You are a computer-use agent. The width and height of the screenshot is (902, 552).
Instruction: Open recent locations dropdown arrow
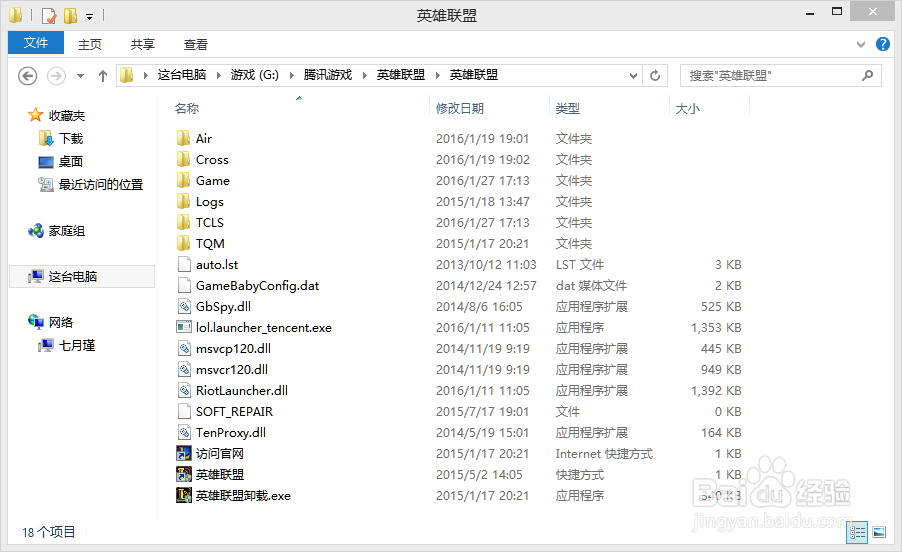click(81, 75)
